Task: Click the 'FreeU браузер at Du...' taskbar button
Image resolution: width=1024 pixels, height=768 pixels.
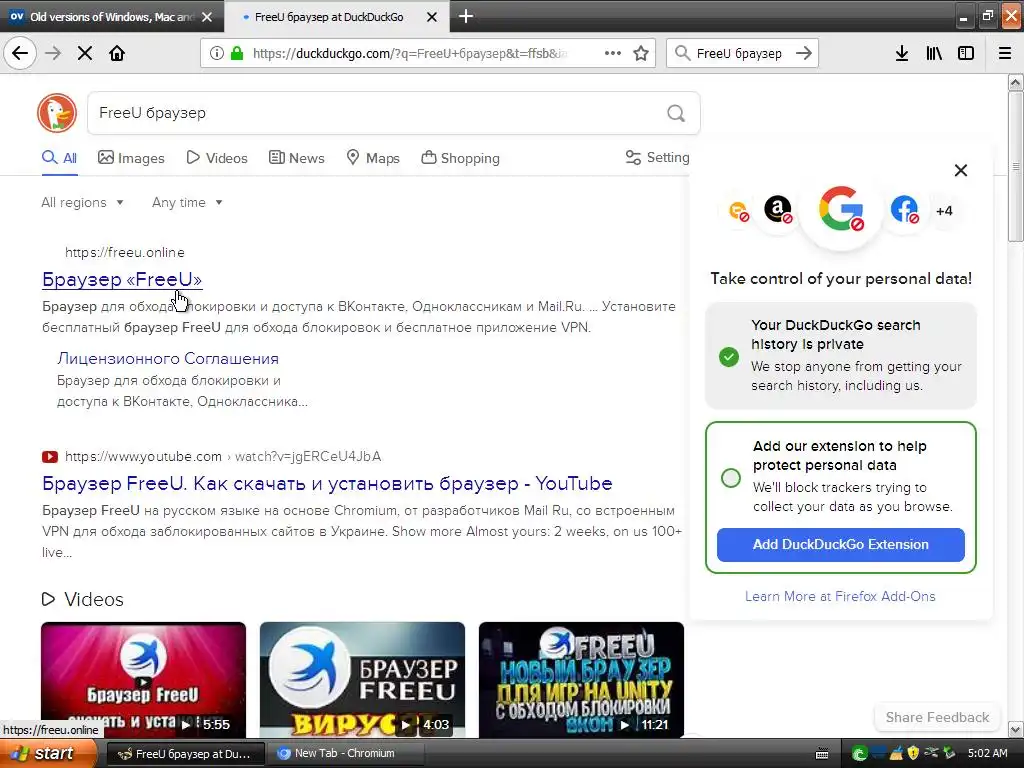Action: [x=185, y=754]
